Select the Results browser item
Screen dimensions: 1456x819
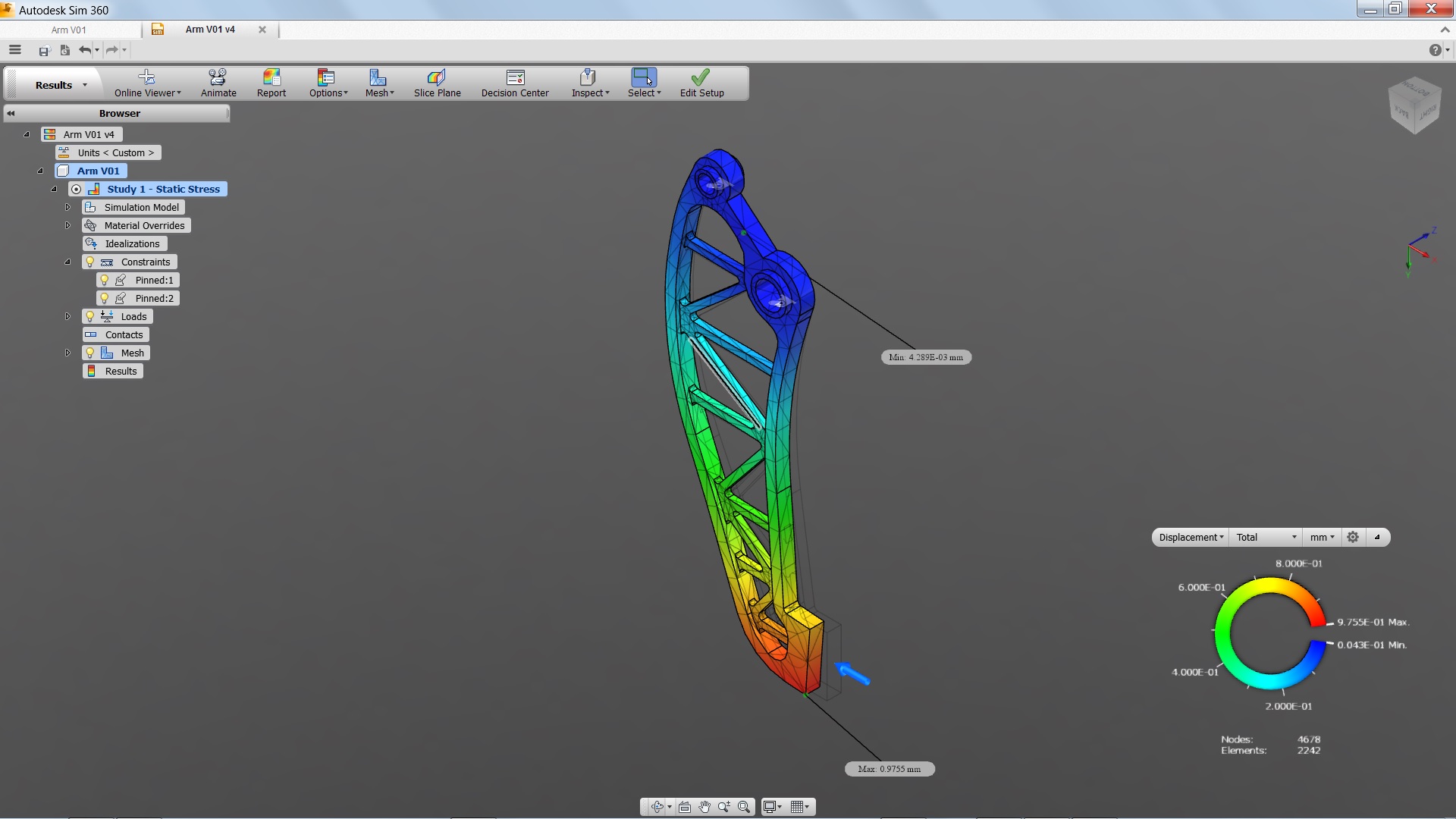click(121, 371)
